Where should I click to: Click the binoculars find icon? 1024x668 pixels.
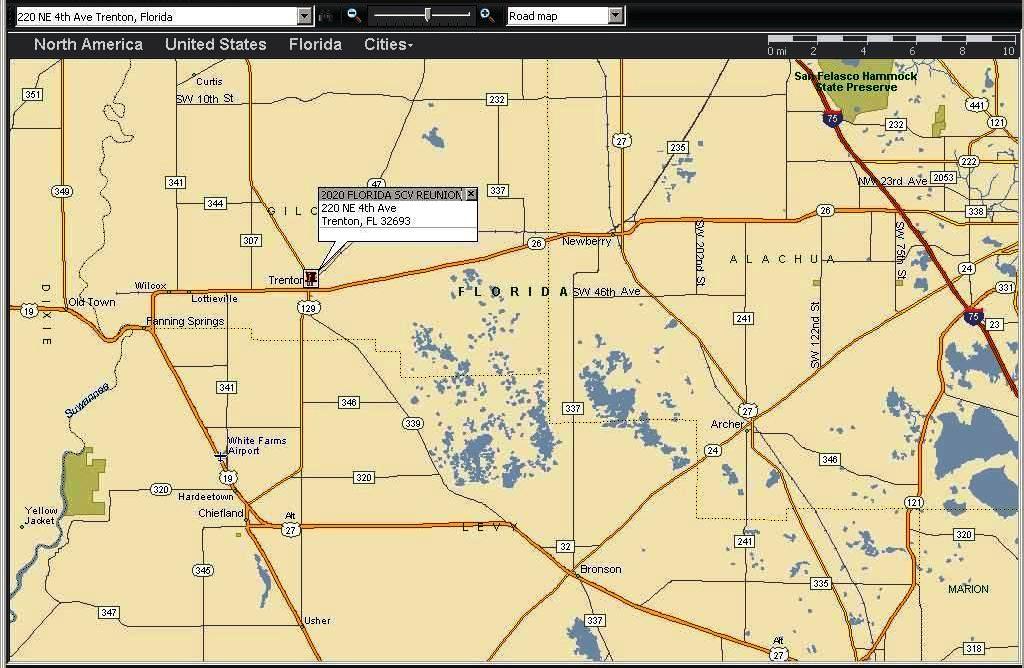pos(326,15)
